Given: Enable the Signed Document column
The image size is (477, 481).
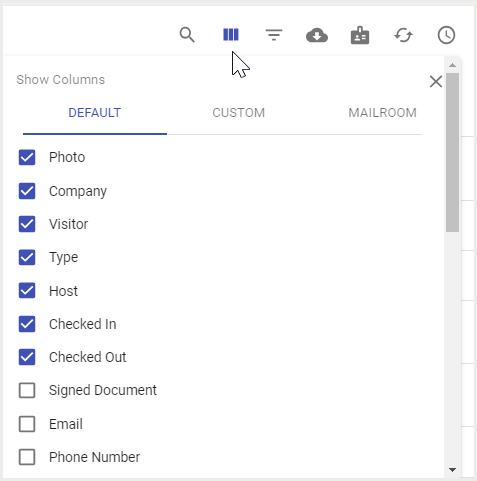Looking at the screenshot, I should (x=27, y=390).
